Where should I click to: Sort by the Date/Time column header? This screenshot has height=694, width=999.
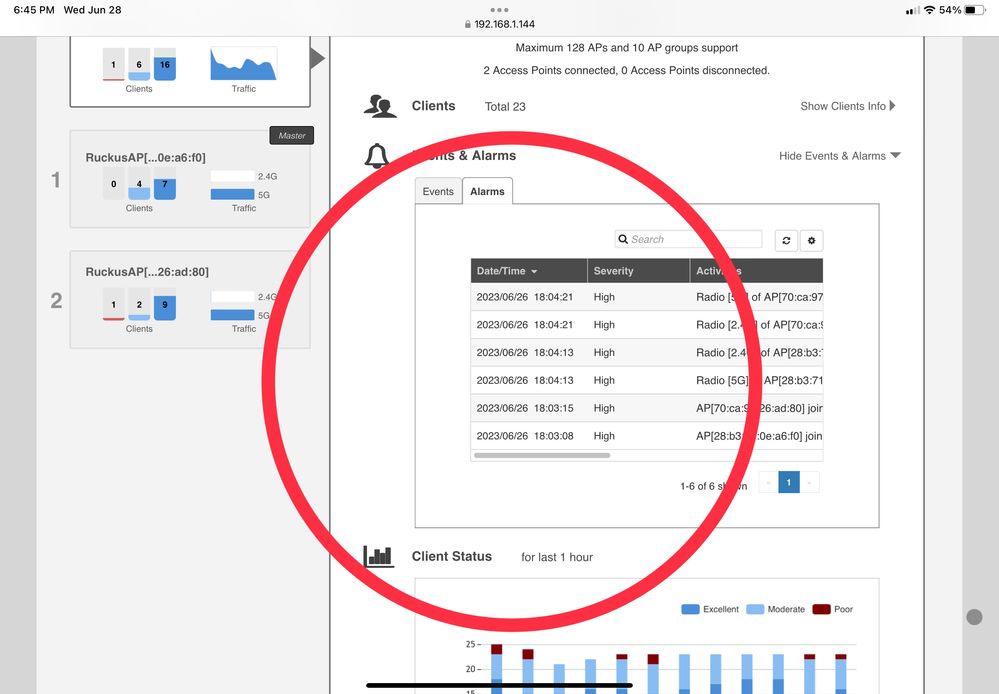click(507, 271)
